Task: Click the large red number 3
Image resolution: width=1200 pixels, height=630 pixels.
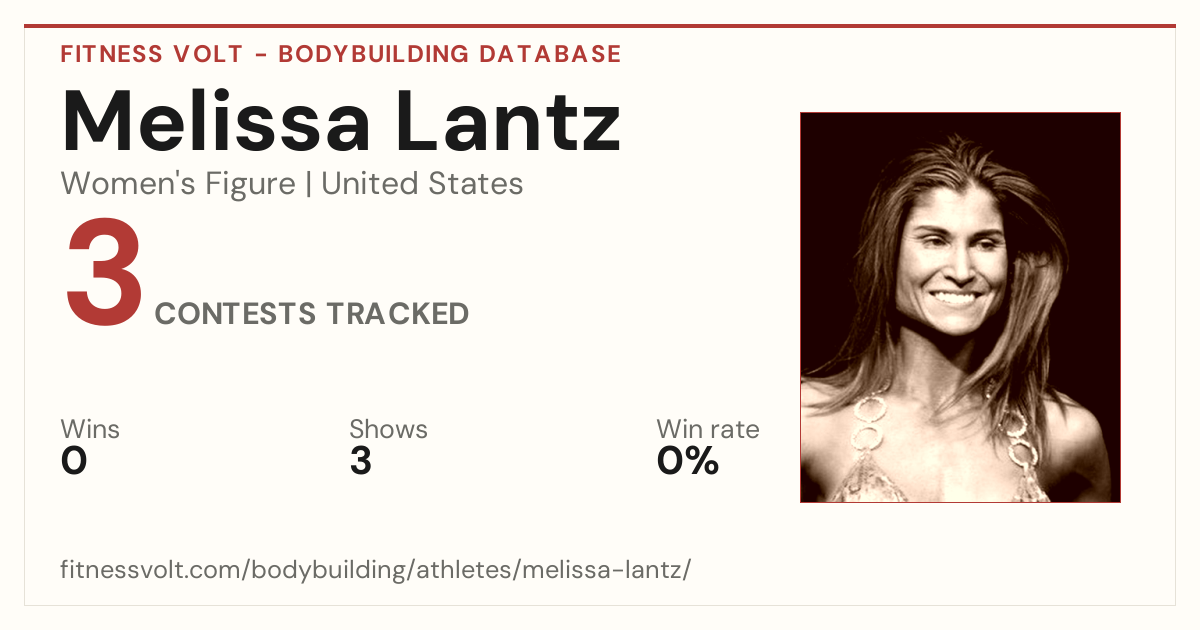Action: (104, 274)
